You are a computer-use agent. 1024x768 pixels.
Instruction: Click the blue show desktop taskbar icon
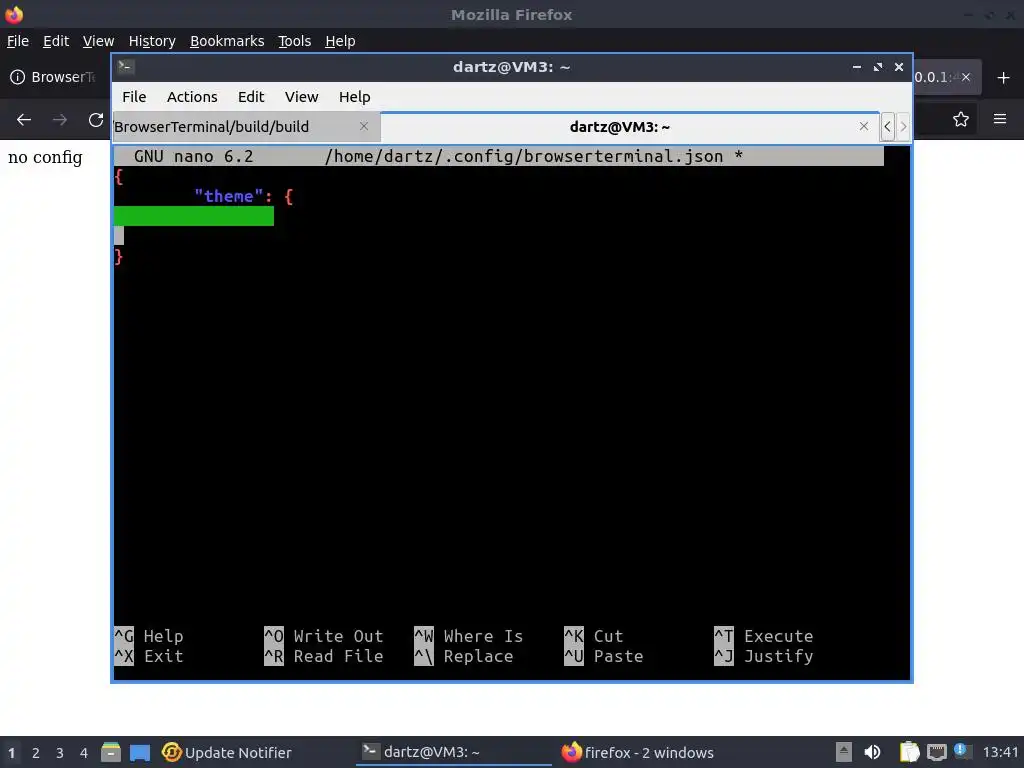140,752
